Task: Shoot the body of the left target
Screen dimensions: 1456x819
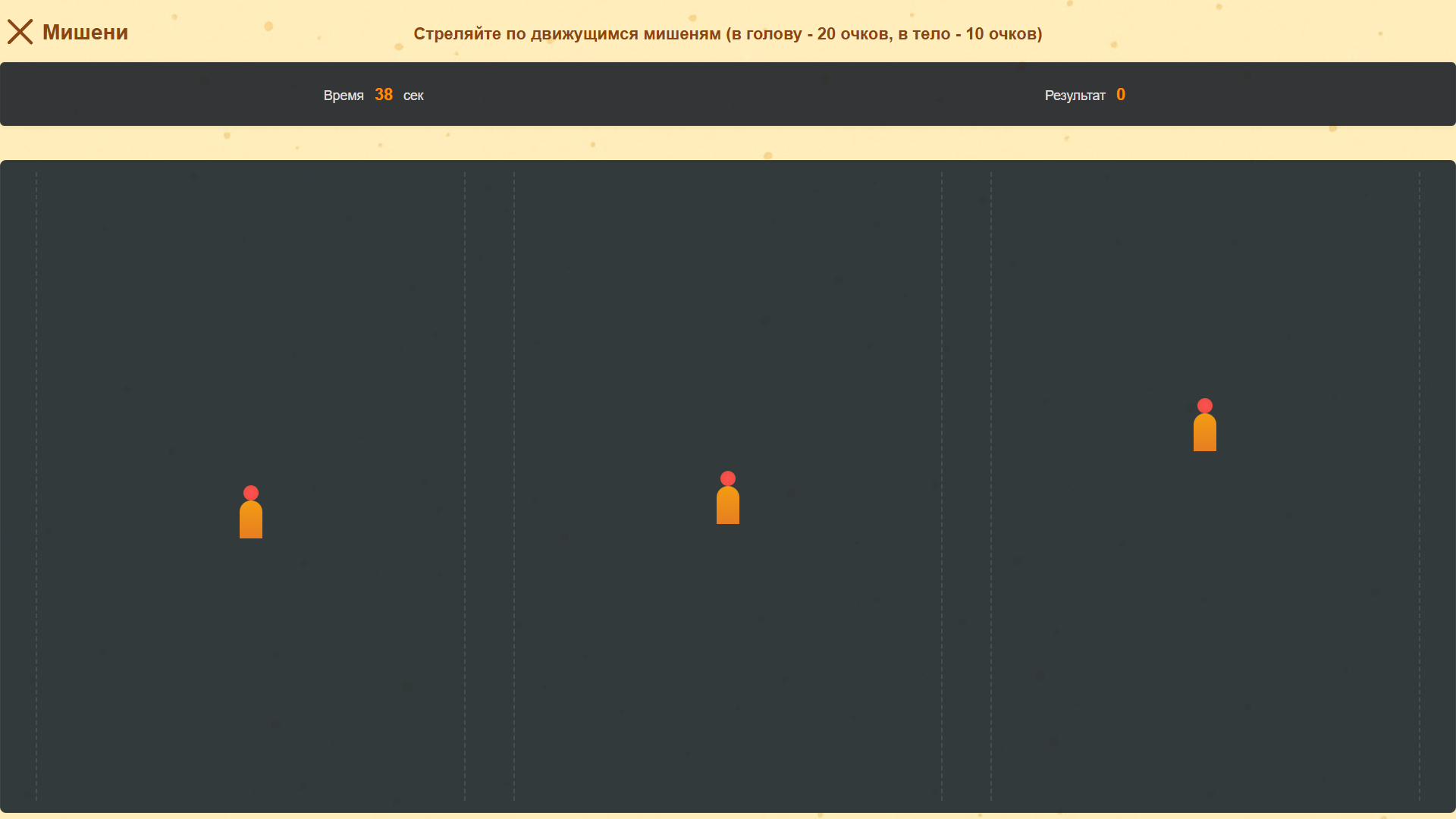Action: 252,519
